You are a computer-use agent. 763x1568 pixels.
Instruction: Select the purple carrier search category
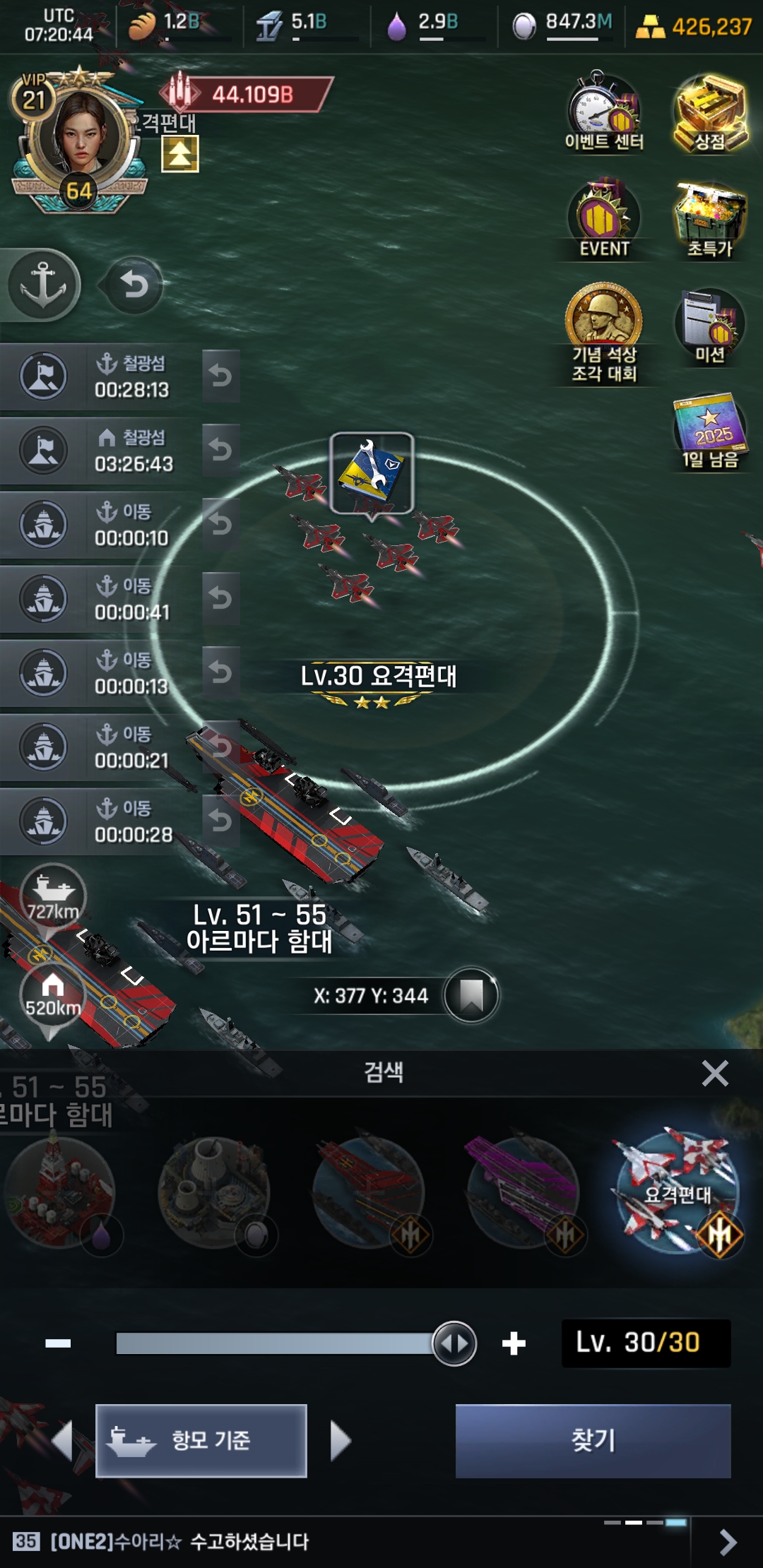pyautogui.click(x=524, y=1194)
